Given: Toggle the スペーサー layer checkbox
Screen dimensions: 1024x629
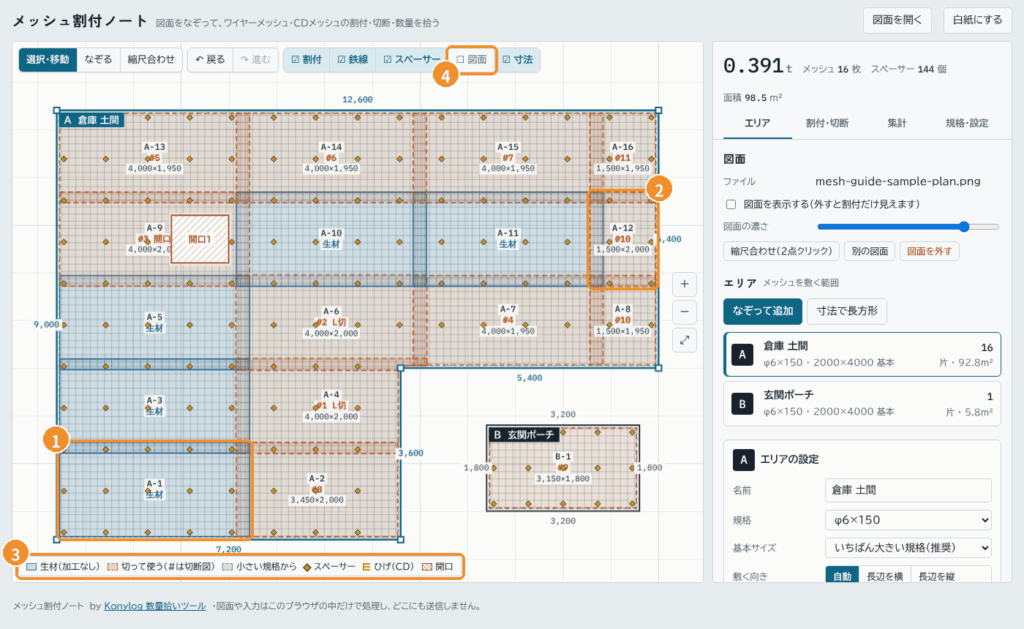Looking at the screenshot, I should point(411,59).
